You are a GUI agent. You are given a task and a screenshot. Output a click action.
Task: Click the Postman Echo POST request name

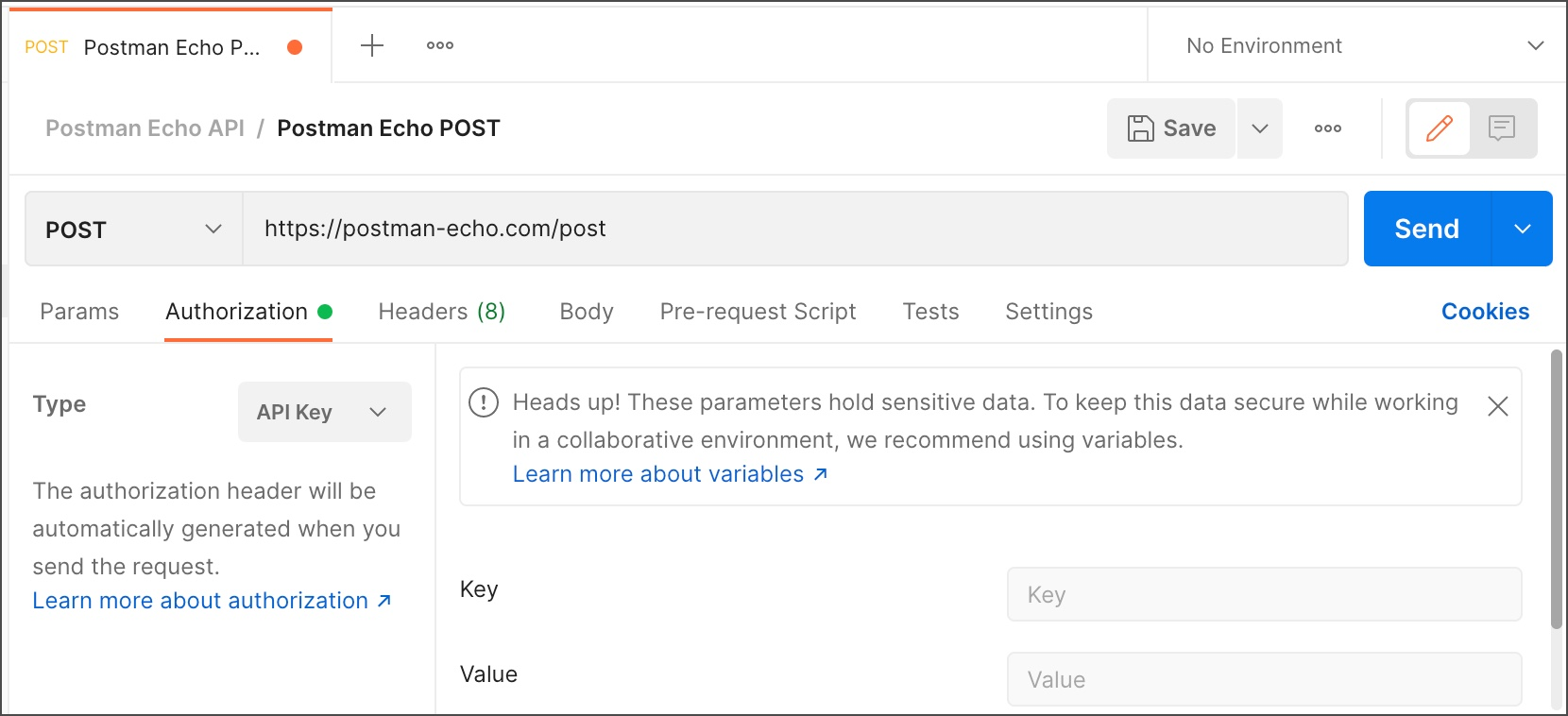coord(388,128)
